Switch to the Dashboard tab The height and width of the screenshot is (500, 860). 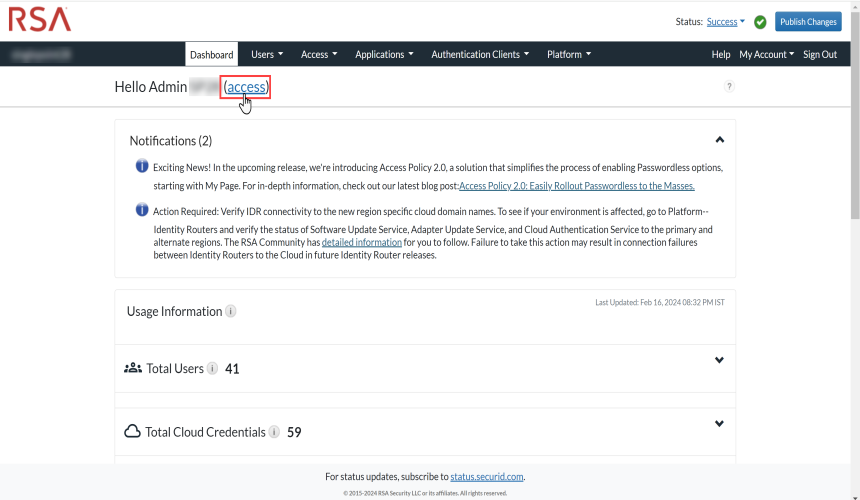(x=212, y=54)
